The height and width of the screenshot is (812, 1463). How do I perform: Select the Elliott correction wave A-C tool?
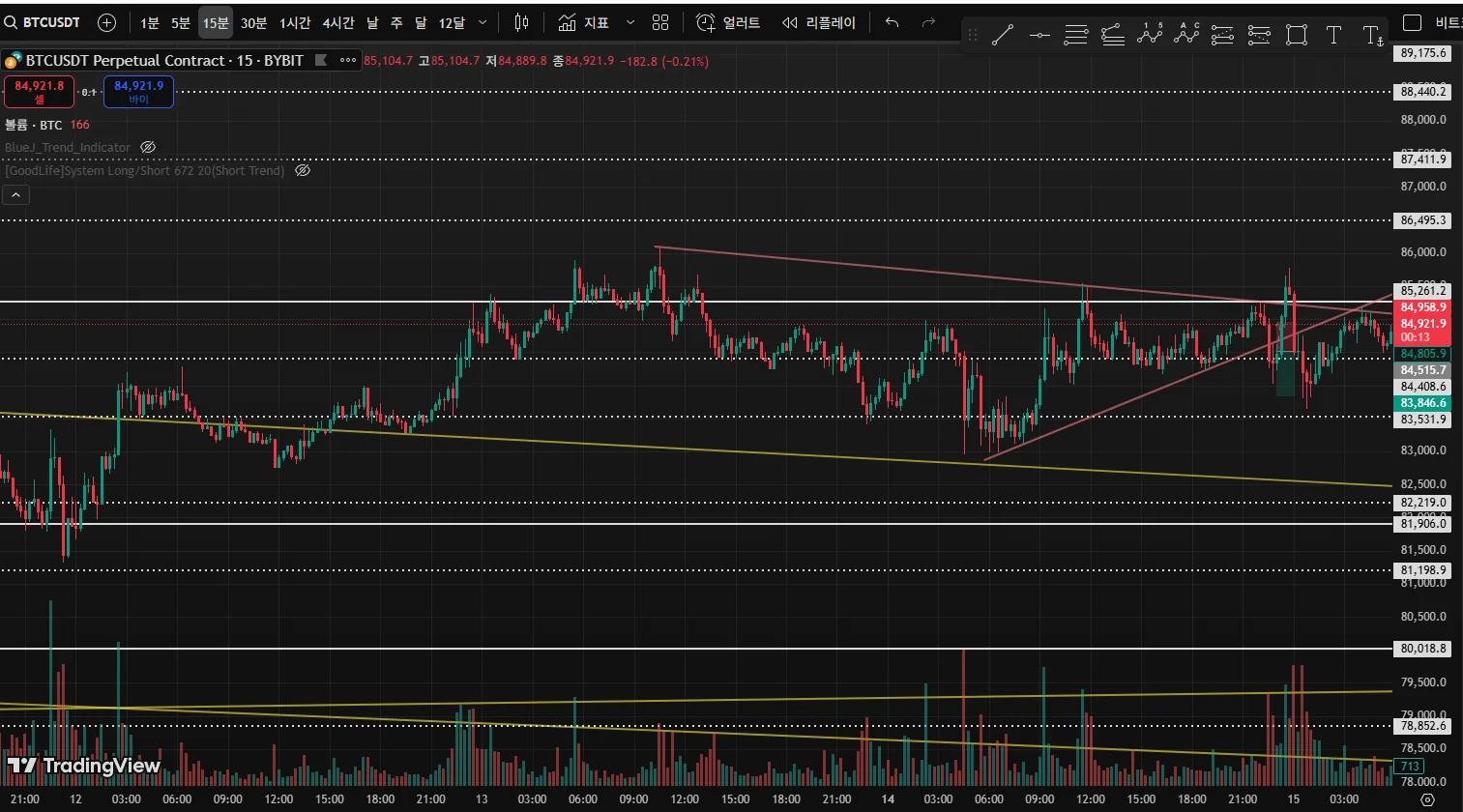[1186, 36]
